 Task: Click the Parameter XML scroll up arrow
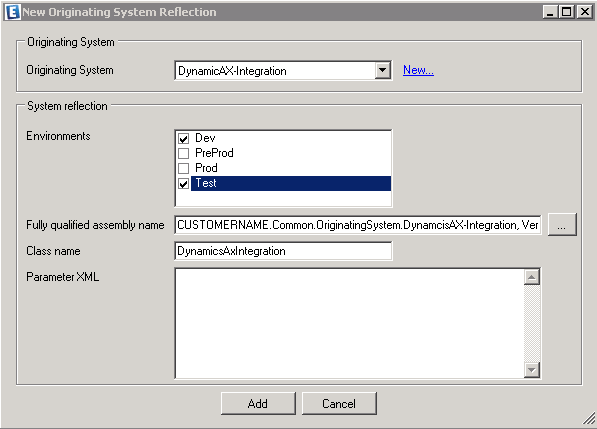point(532,277)
